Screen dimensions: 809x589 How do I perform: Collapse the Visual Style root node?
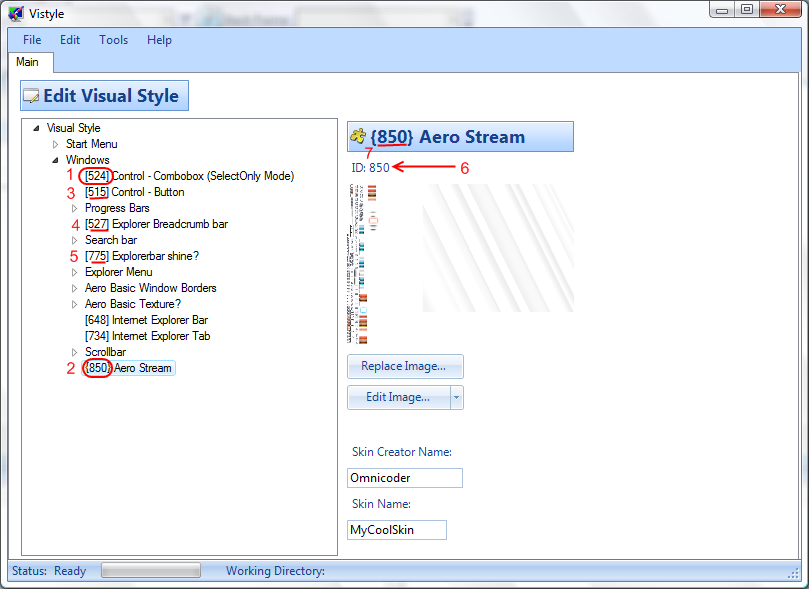pos(37,128)
